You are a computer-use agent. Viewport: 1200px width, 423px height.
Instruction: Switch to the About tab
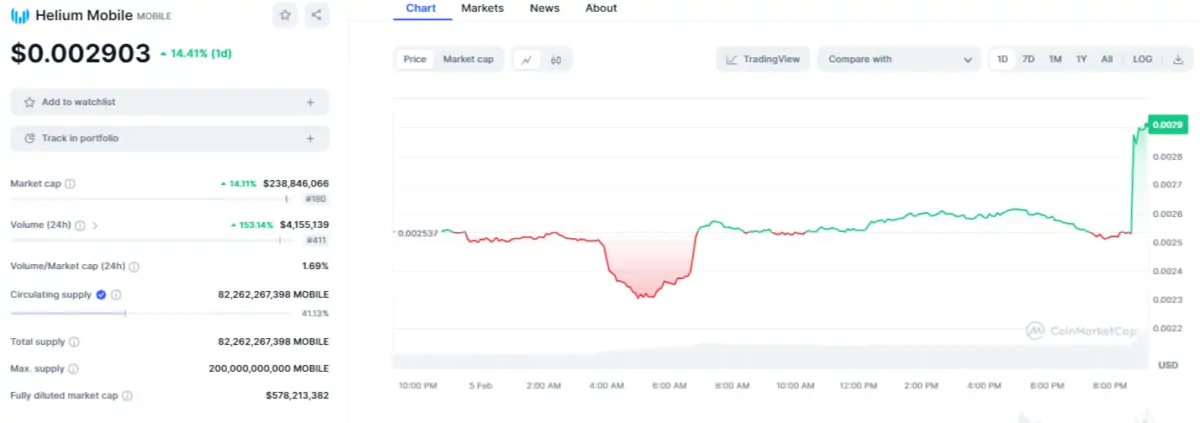click(601, 8)
